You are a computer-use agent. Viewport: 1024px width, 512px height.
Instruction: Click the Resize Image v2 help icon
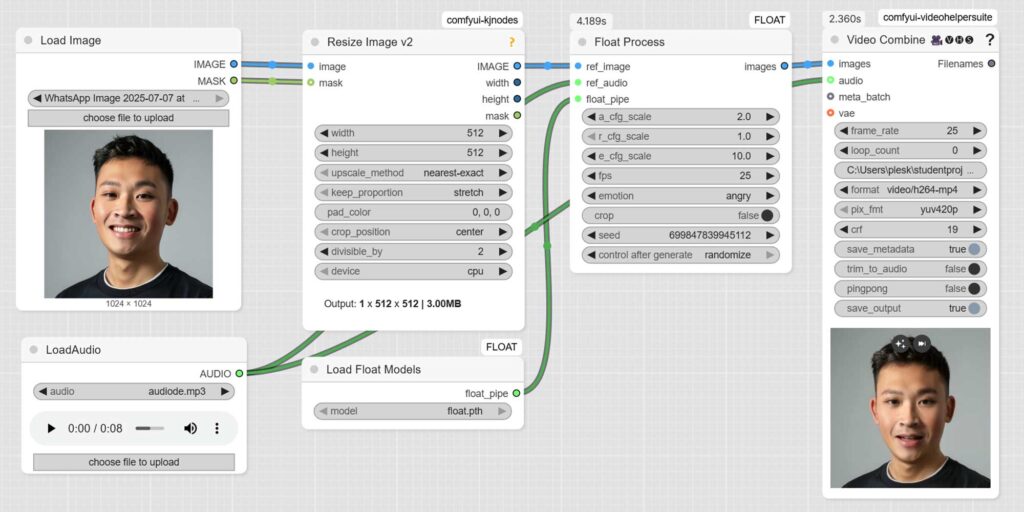point(512,42)
